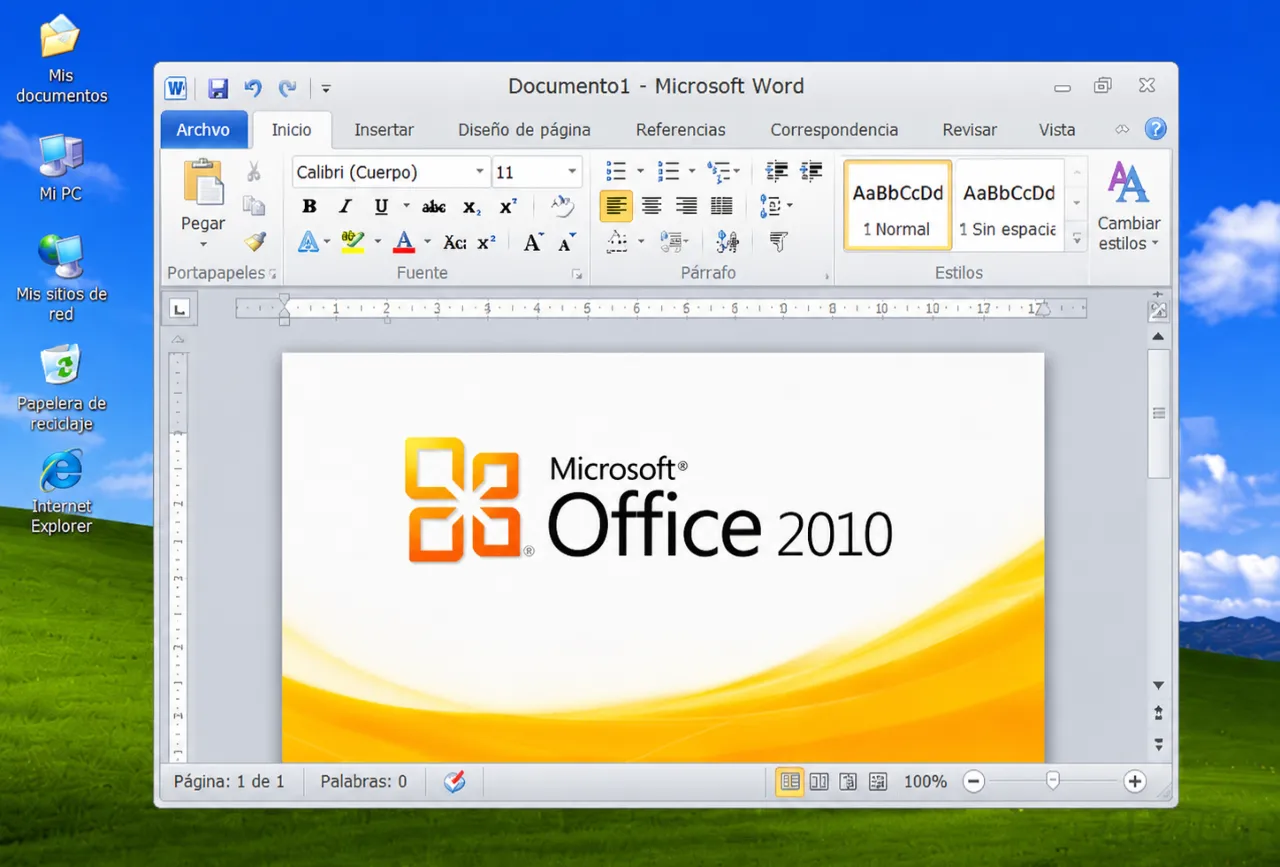Click the Pegar paste button
The image size is (1280, 867).
pos(203,195)
